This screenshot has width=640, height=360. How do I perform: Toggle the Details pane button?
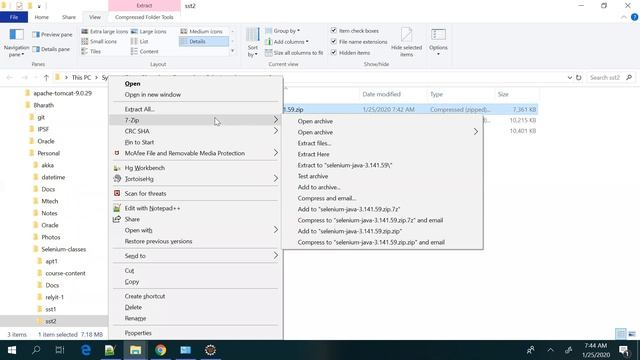pyautogui.click(x=51, y=49)
